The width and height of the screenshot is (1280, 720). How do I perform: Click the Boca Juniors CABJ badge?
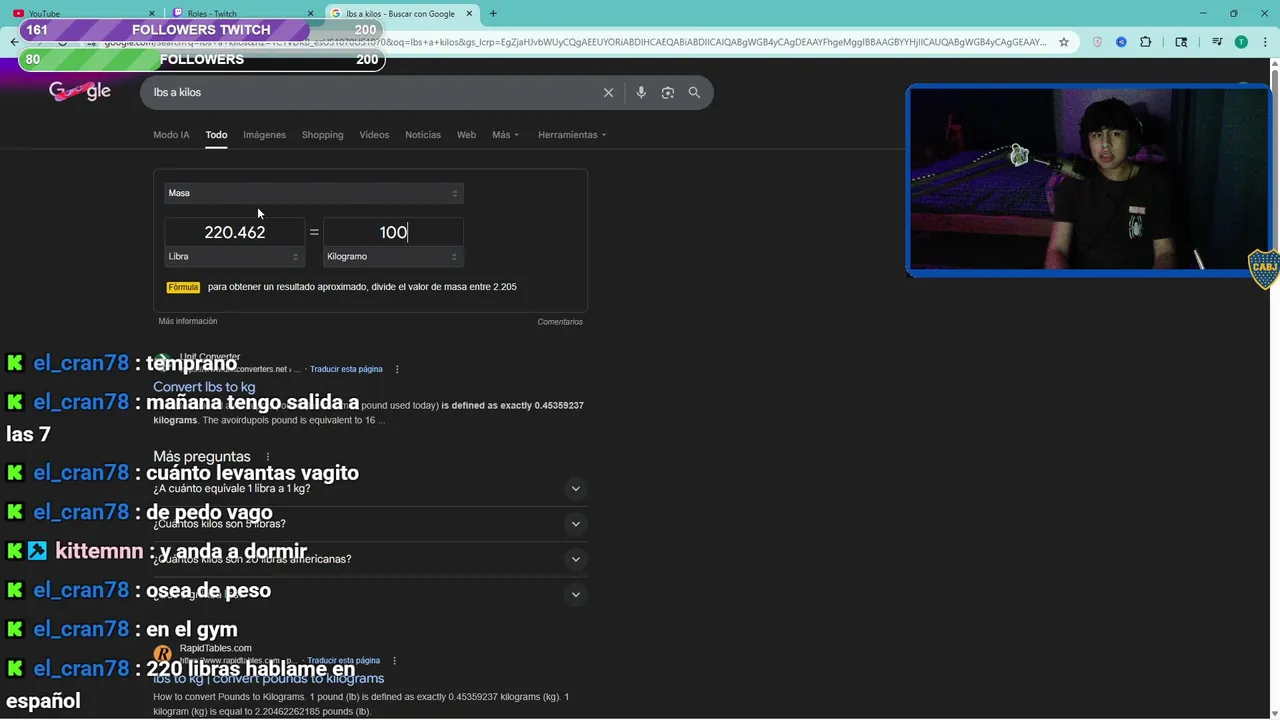pyautogui.click(x=1264, y=268)
